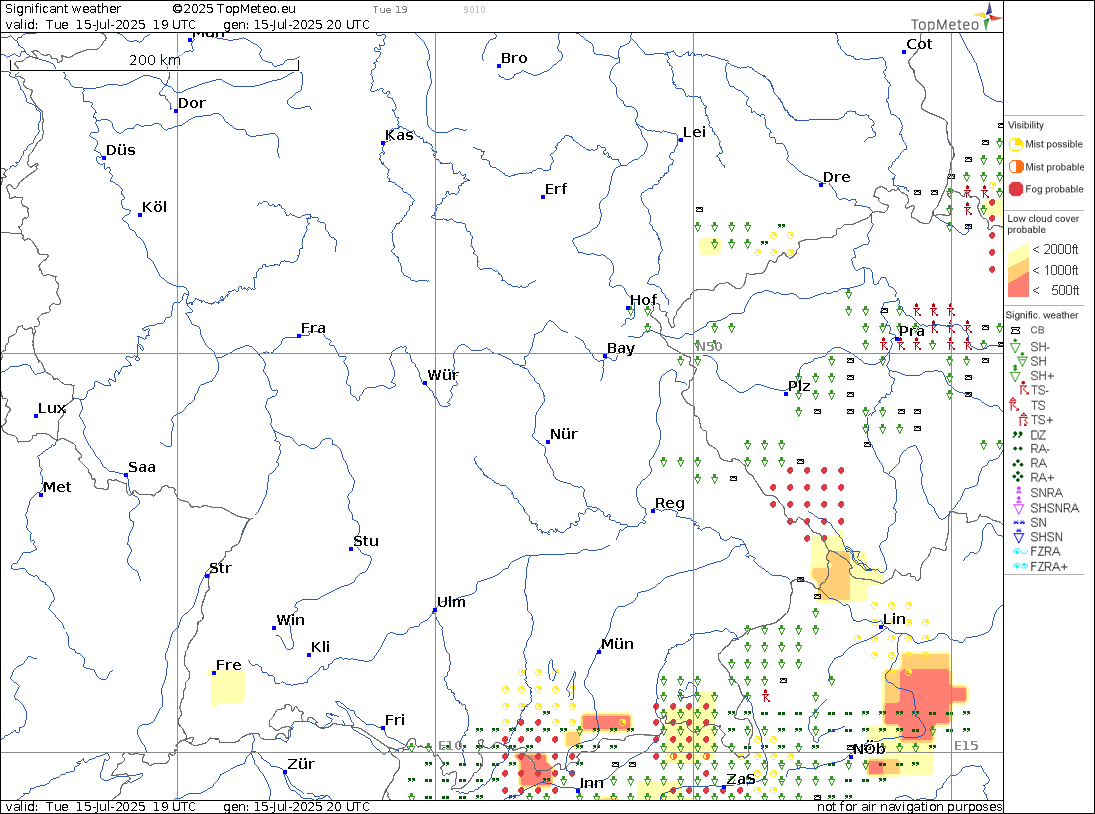Click the 'Low cloud cover probable' heading
This screenshot has height=814, width=1095.
[1043, 224]
